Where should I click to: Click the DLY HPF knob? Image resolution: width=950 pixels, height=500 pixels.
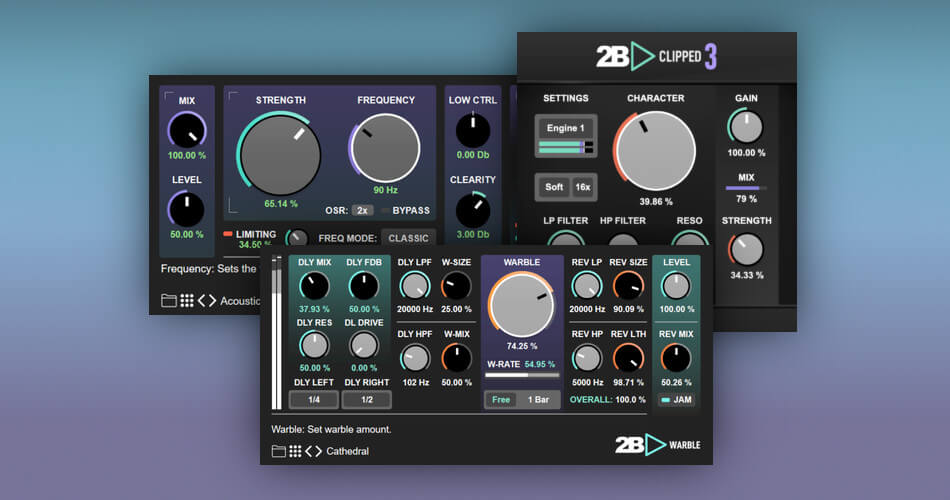click(415, 358)
